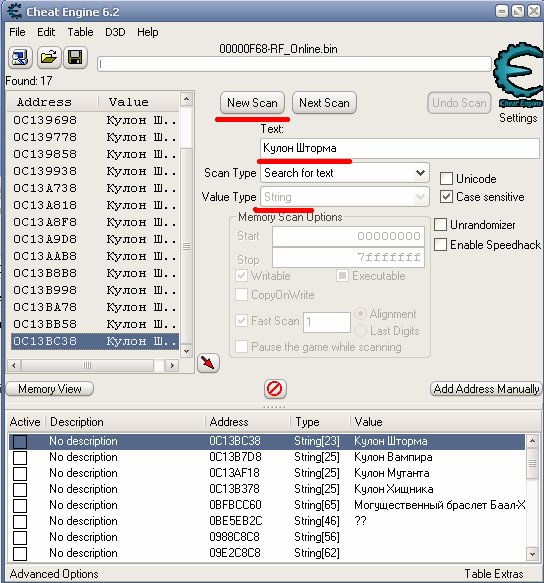Toggle the Case sensitive checkbox

[446, 197]
